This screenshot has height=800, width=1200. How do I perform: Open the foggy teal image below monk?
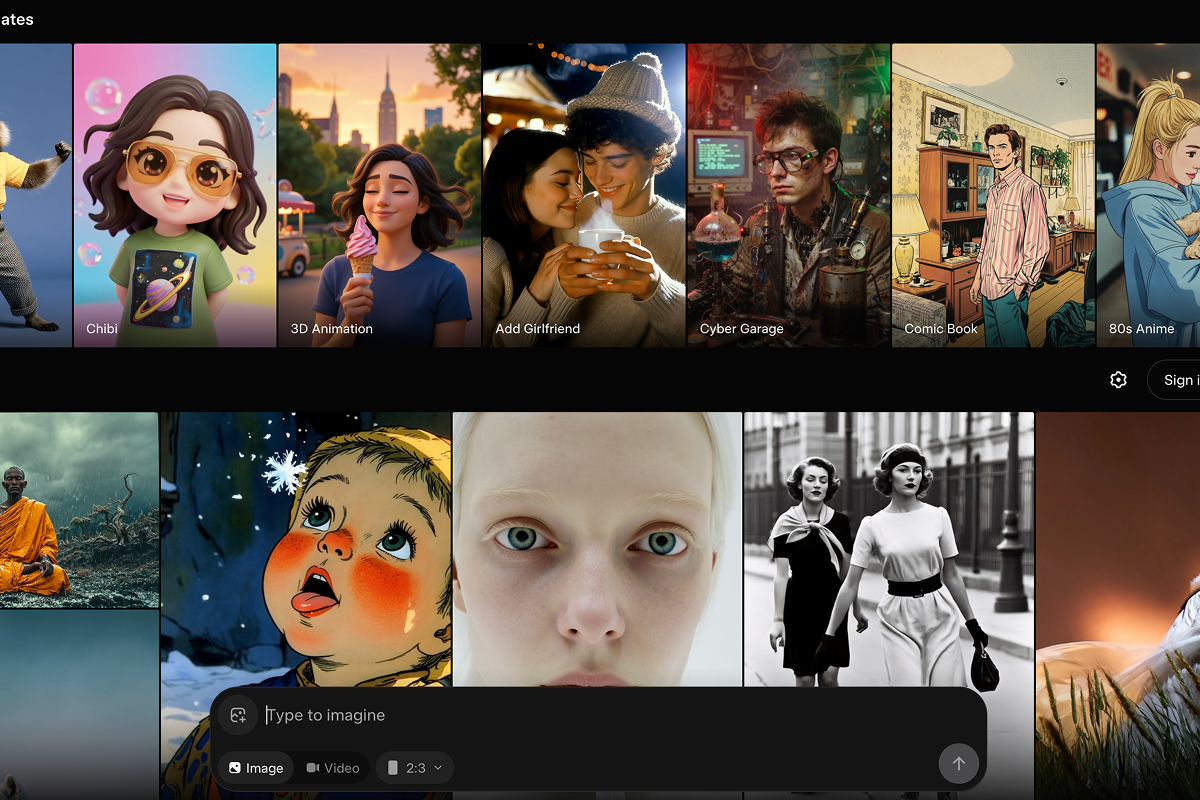click(79, 705)
